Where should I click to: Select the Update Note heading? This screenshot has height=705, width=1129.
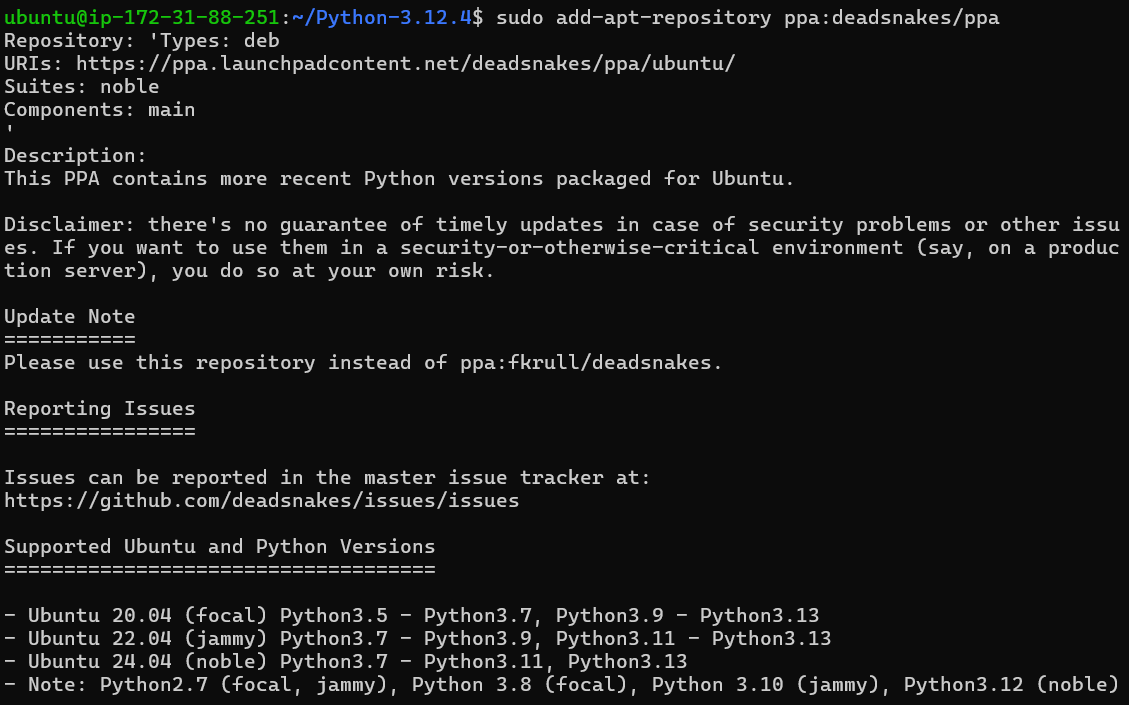coord(68,316)
